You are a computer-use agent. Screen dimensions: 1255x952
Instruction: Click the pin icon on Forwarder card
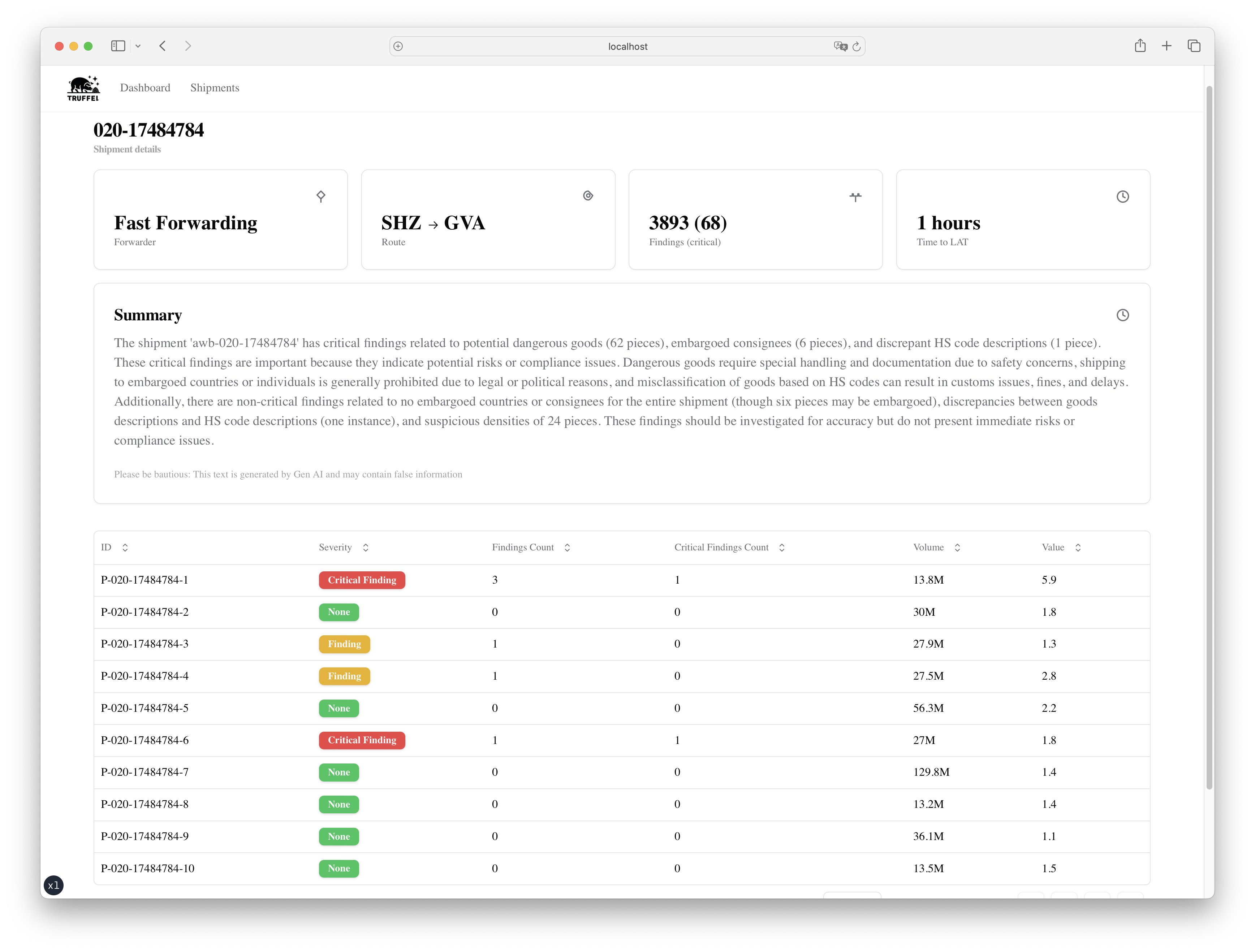point(320,196)
